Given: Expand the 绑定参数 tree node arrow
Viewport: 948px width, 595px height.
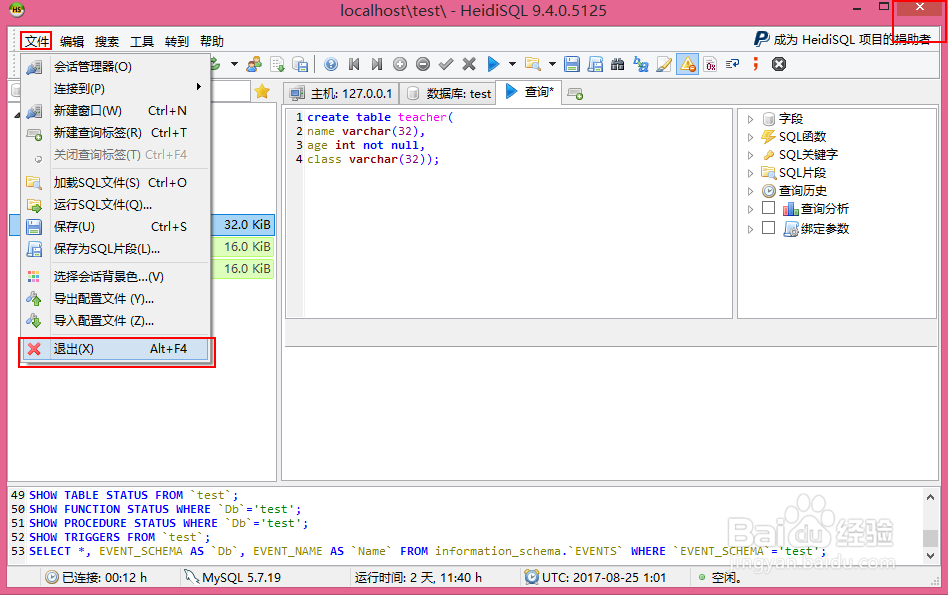Looking at the screenshot, I should (750, 230).
